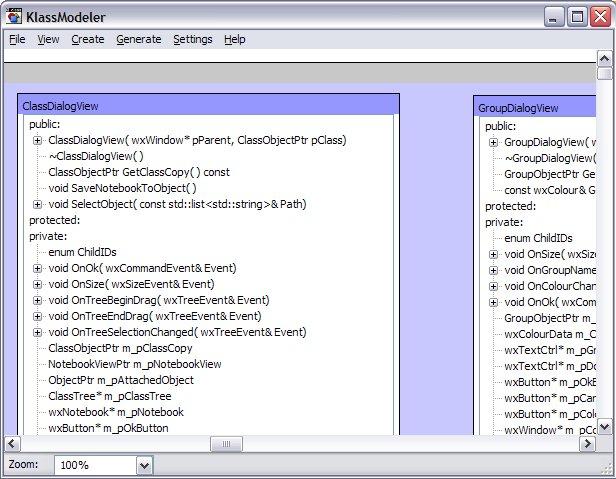
Task: Expand the void OnColourChan node
Action: [493, 286]
